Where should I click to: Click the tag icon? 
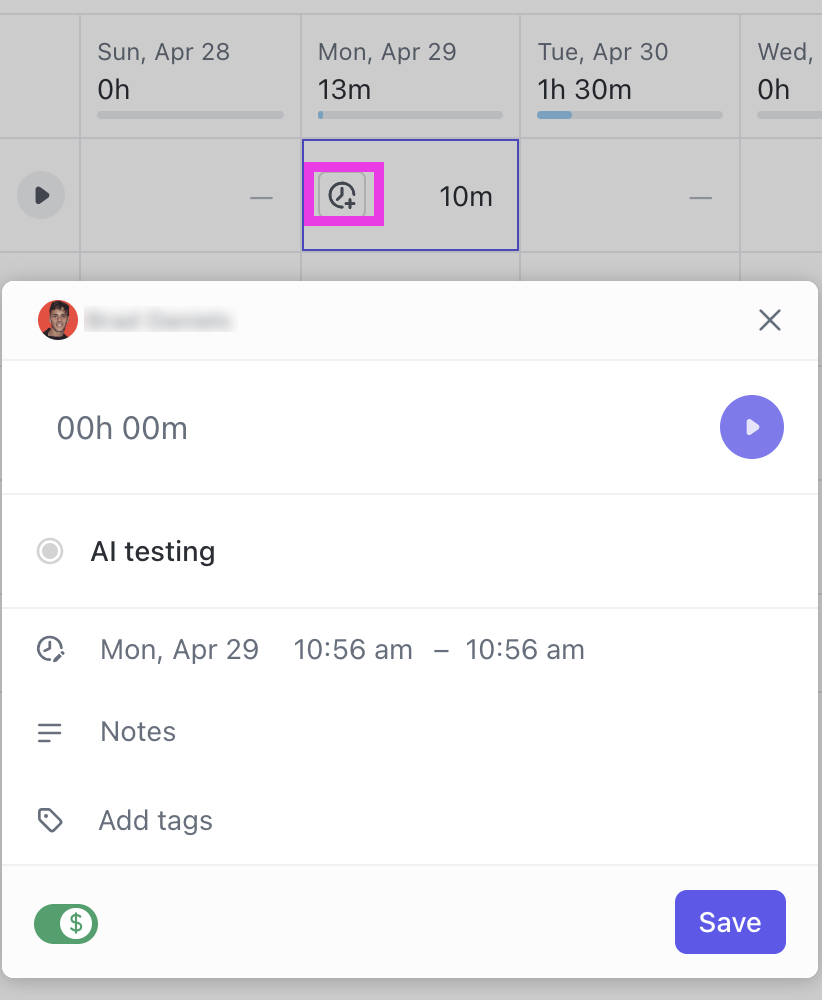50,821
